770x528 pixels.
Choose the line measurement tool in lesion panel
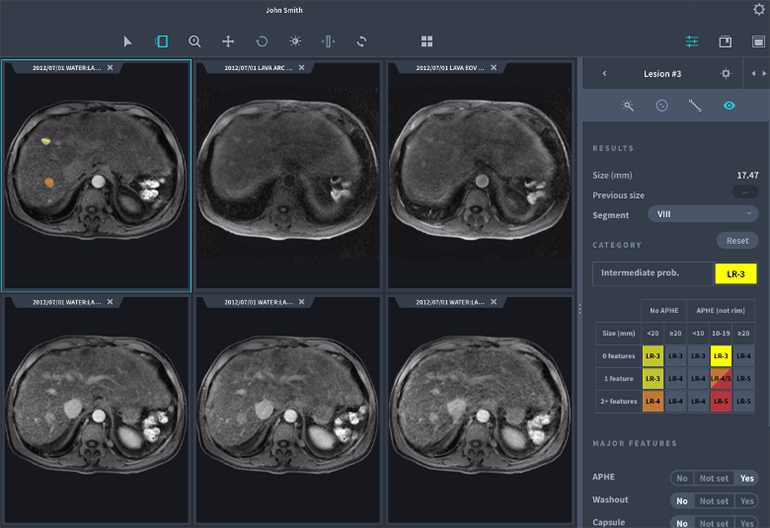coord(695,105)
